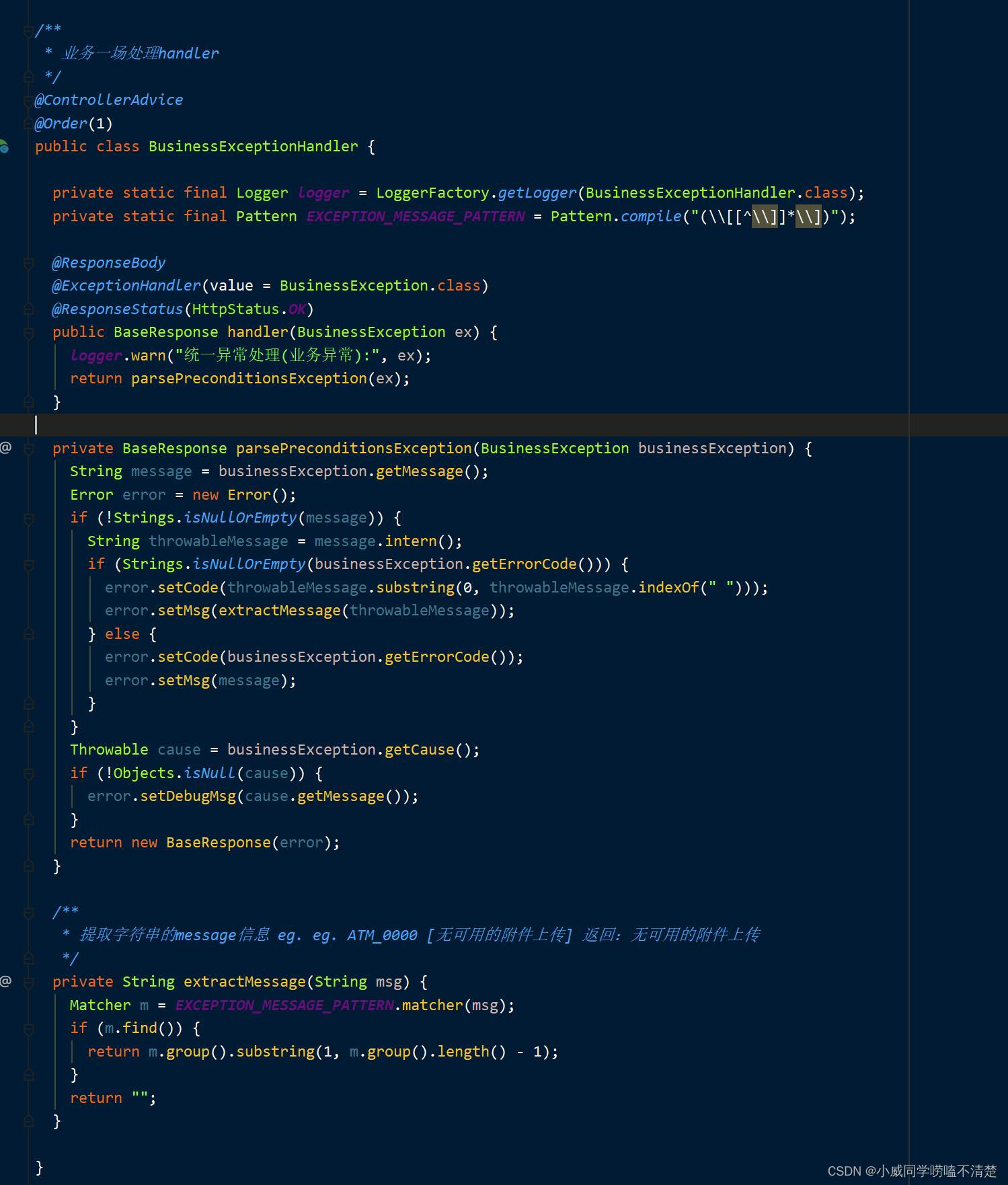The width and height of the screenshot is (1008, 1185).
Task: Click the m.find() condition
Action: click(139, 1028)
